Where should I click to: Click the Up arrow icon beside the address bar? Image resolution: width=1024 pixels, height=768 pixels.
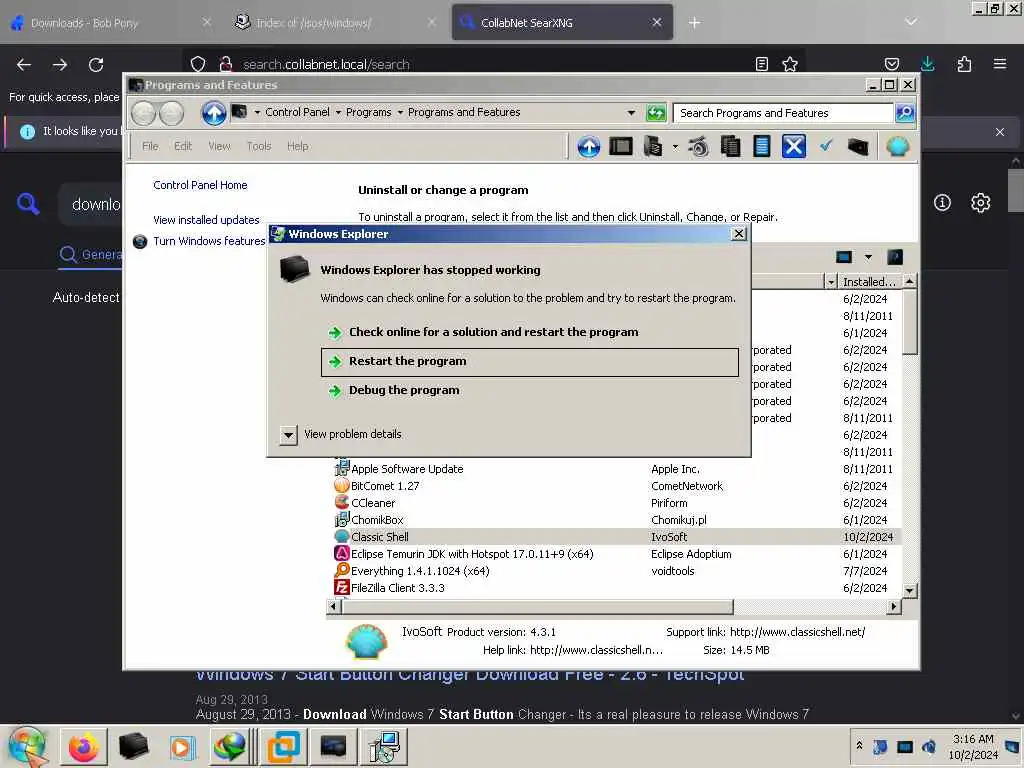214,113
